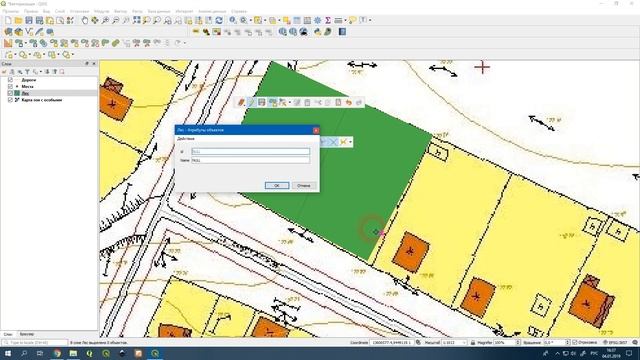
Task: Delete selected feature in floating toolbar
Action: coord(307,102)
